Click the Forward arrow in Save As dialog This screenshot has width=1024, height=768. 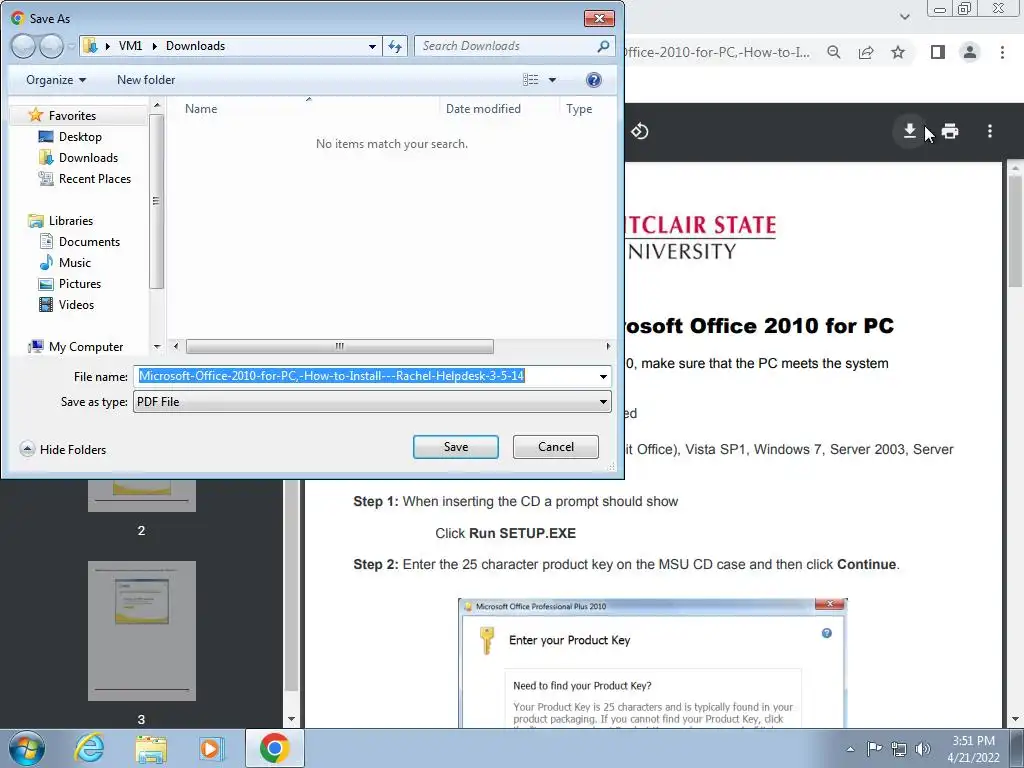[x=50, y=46]
